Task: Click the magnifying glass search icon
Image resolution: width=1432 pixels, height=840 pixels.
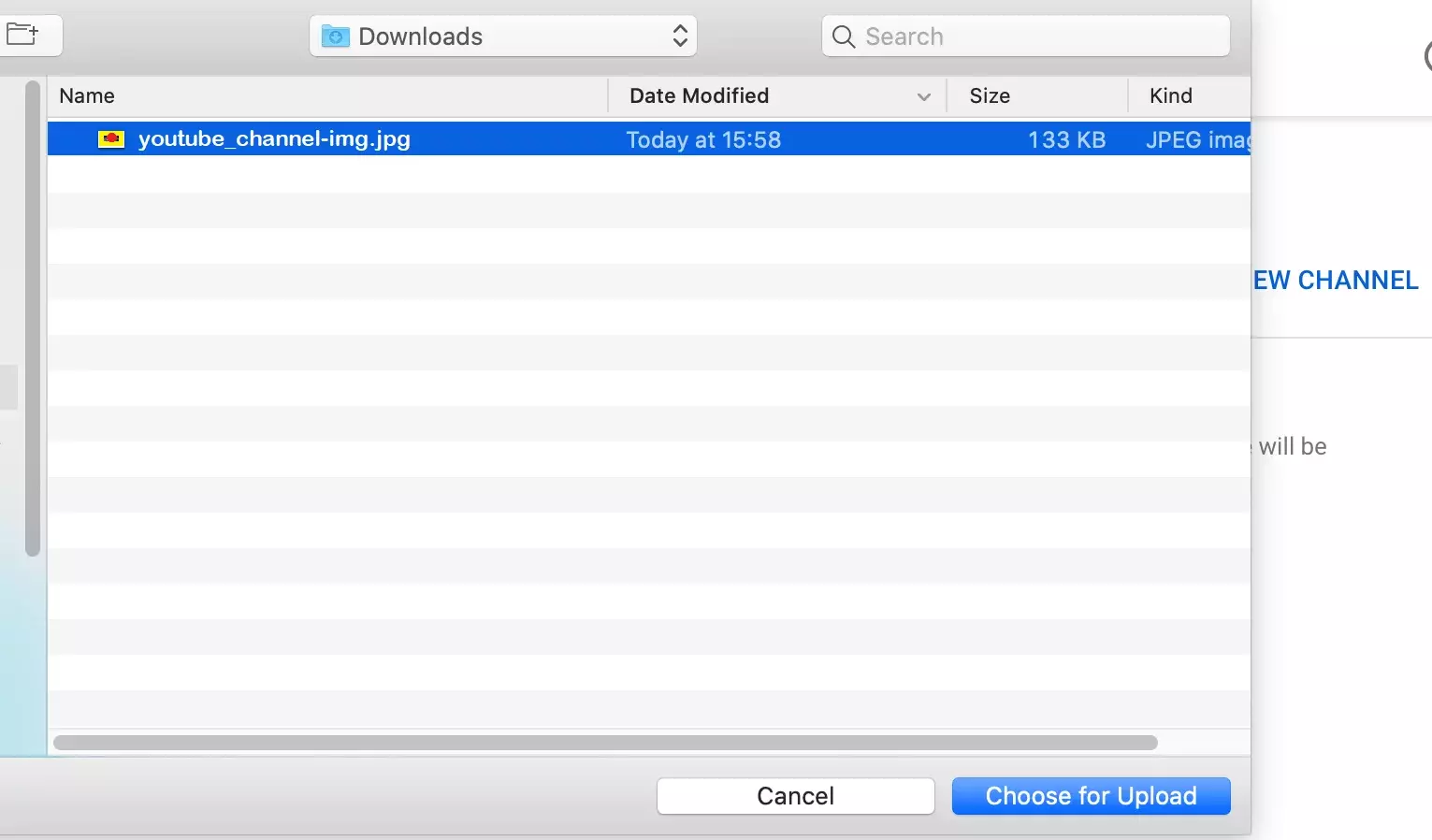Action: click(844, 36)
